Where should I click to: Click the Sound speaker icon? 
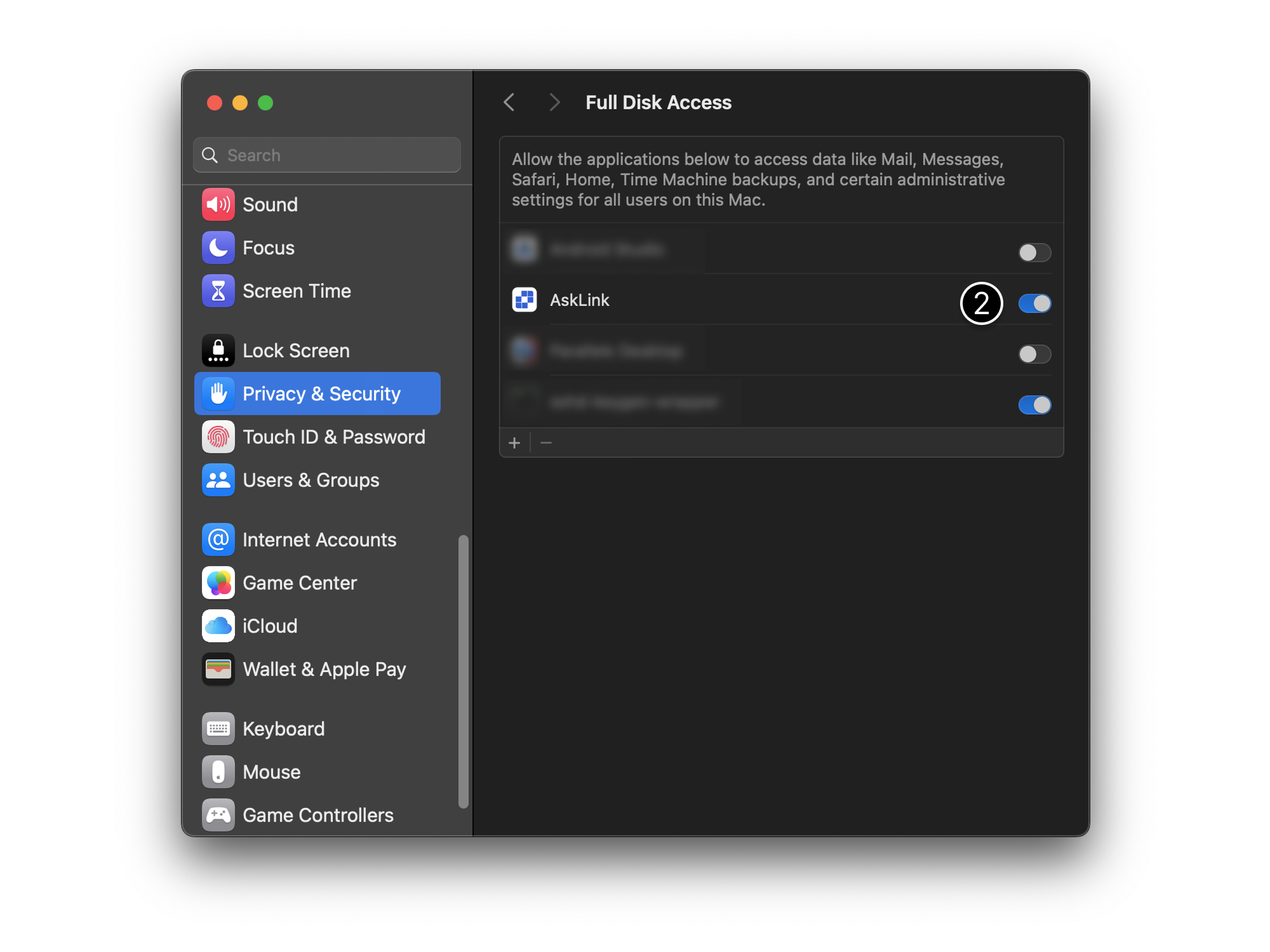click(218, 204)
